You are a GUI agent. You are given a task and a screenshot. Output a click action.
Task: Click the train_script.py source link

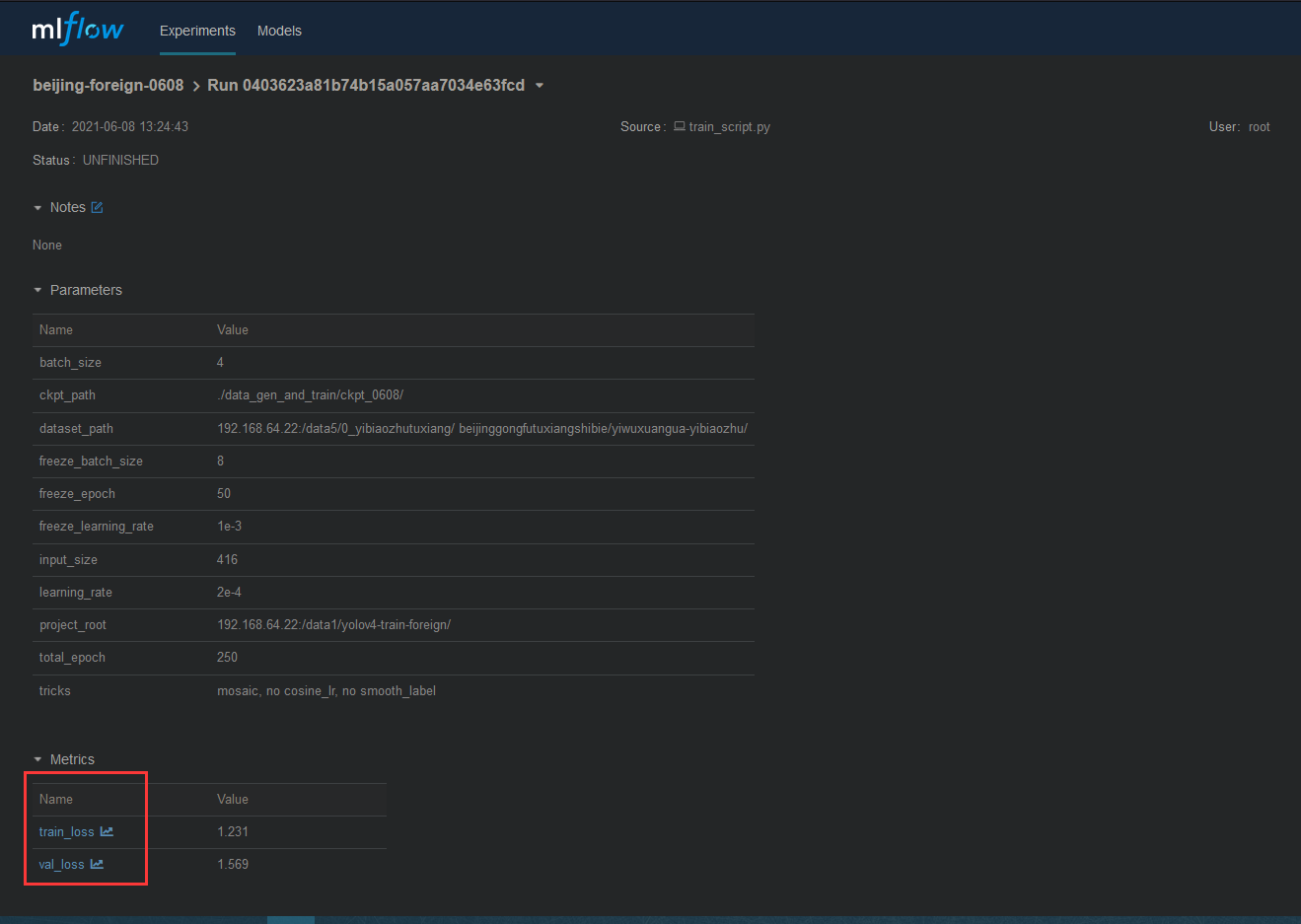coord(730,126)
